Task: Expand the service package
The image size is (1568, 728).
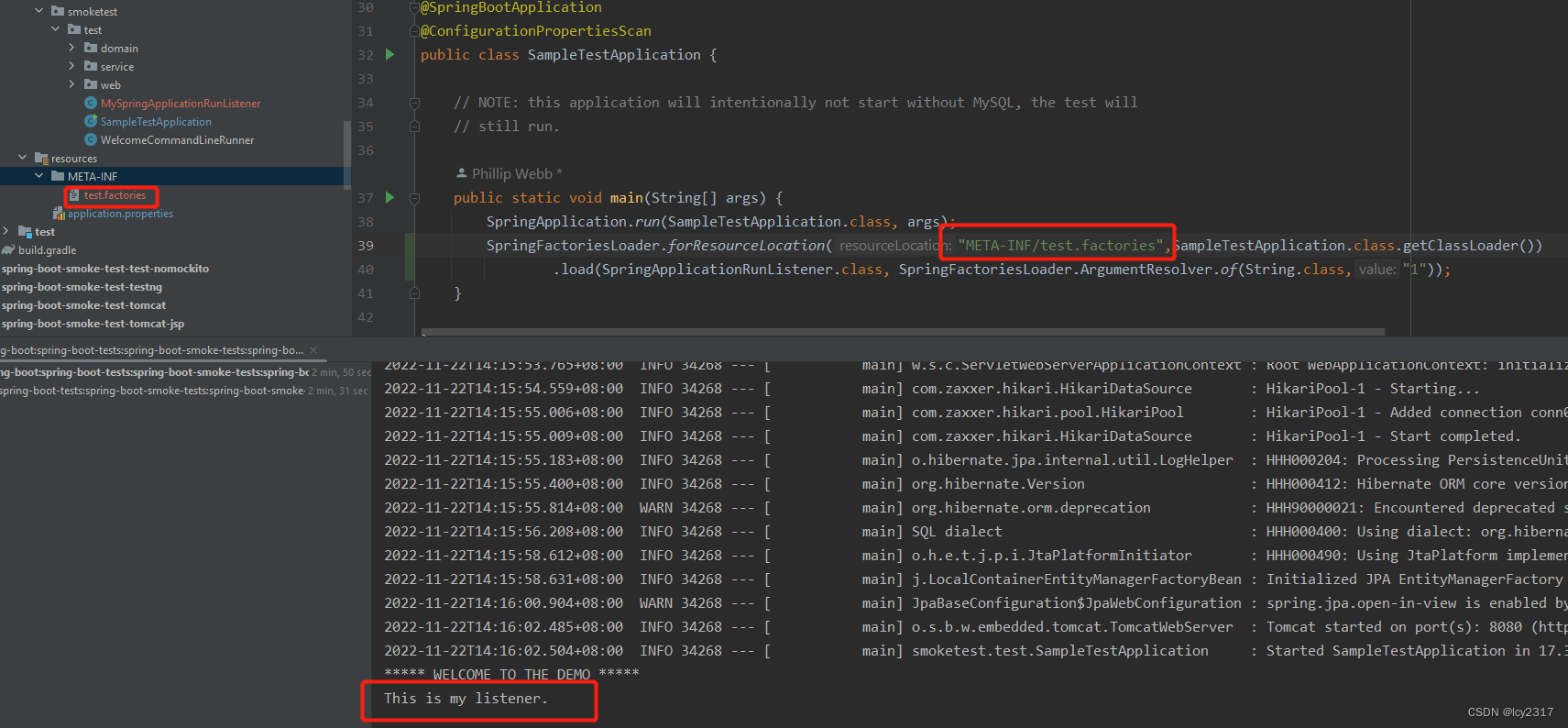Action: coord(72,66)
